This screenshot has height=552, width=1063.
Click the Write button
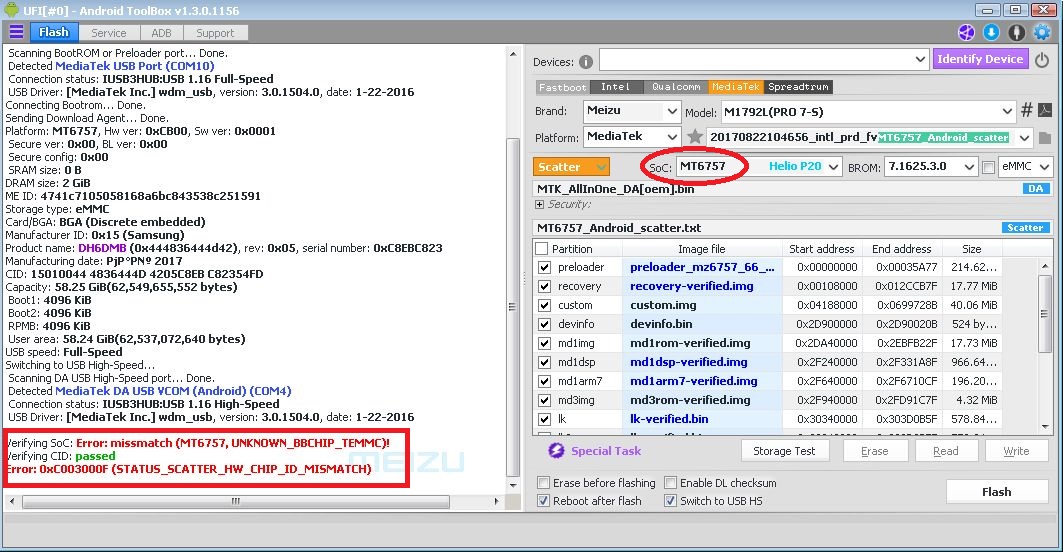point(1016,451)
